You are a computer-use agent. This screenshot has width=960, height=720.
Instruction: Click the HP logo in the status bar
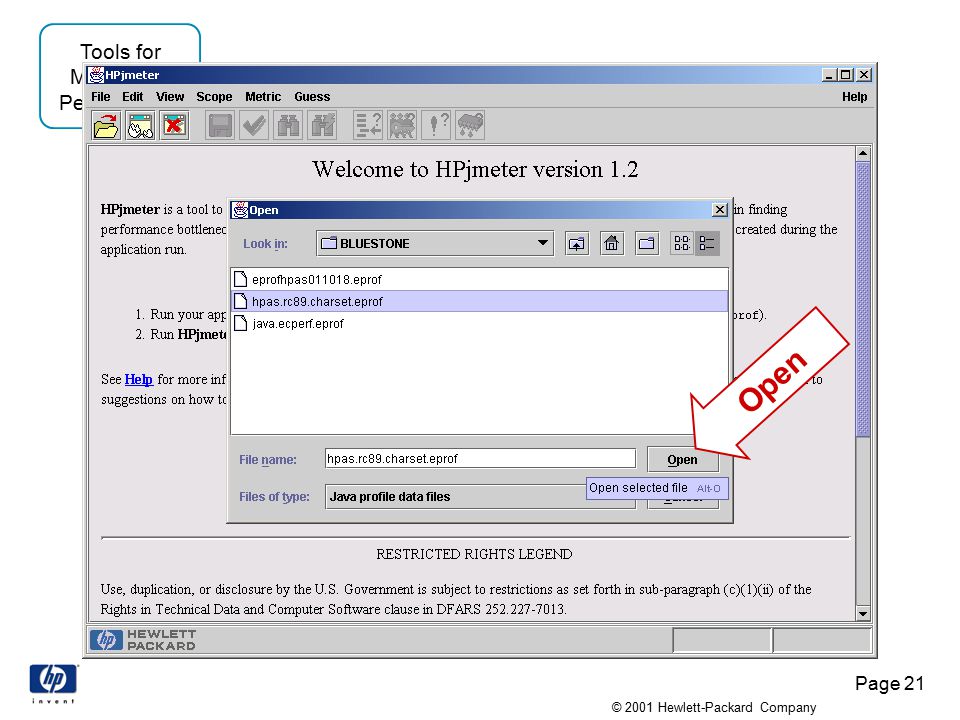[x=106, y=640]
